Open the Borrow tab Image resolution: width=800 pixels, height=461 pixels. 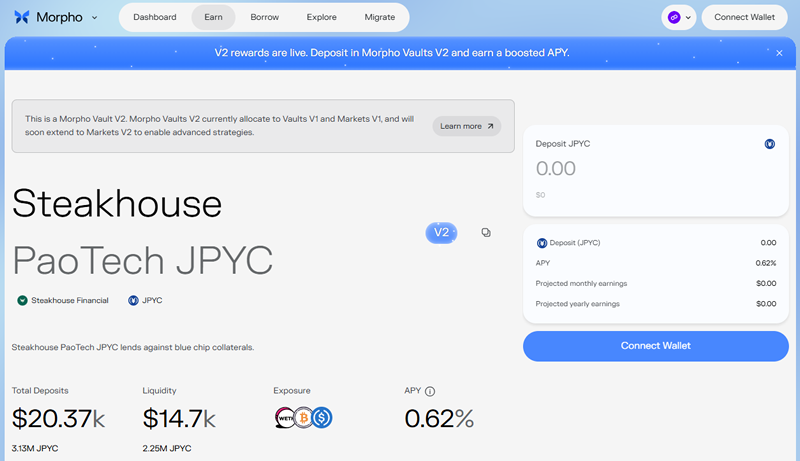[265, 17]
